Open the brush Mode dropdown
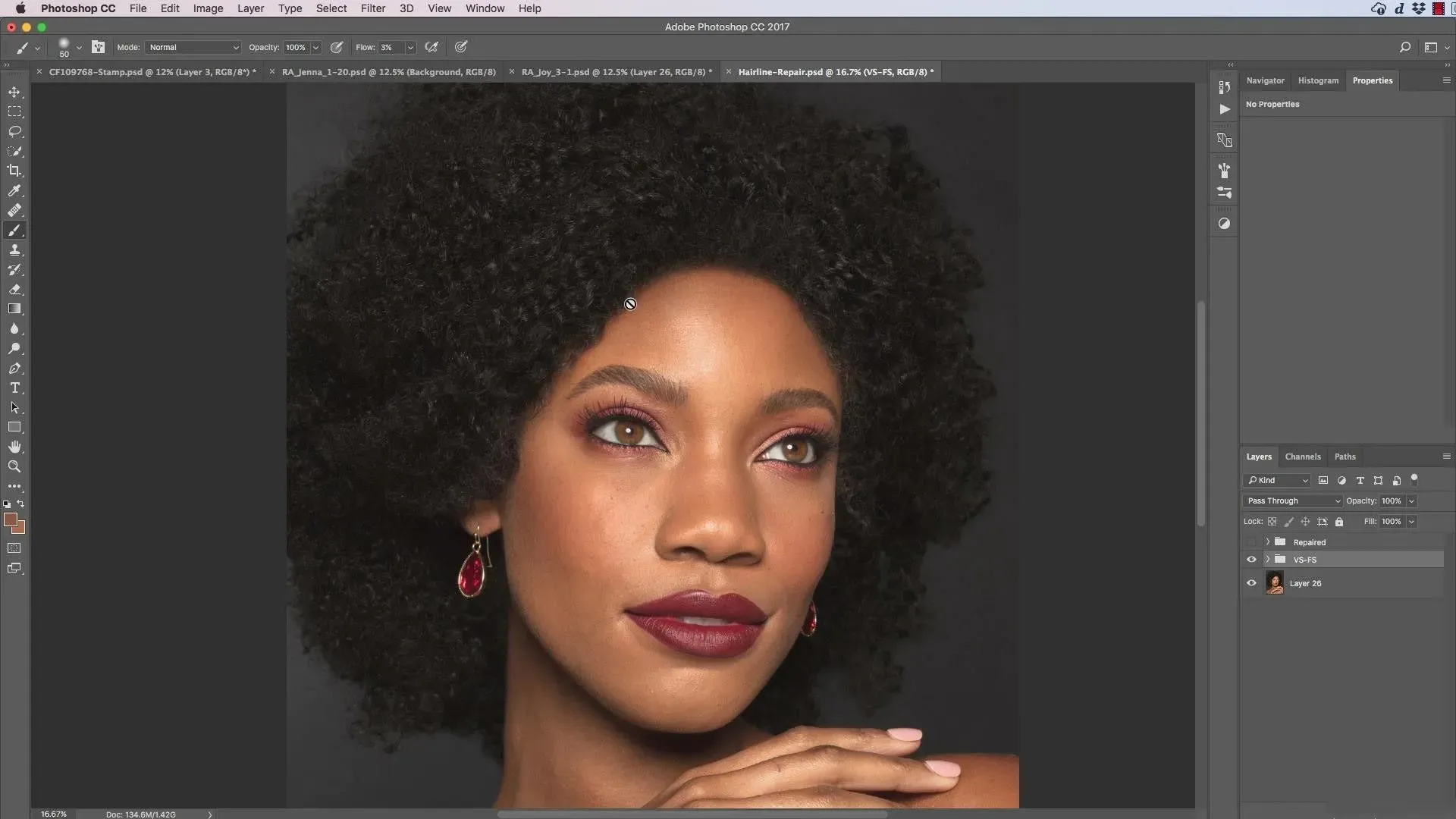 [x=193, y=47]
